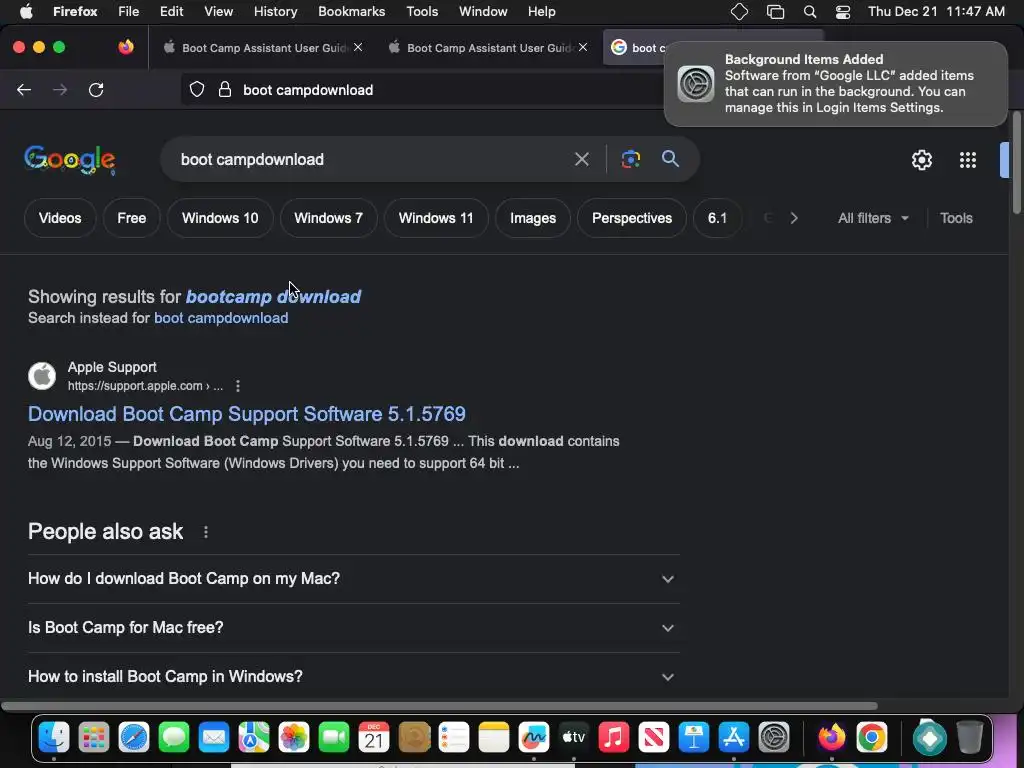This screenshot has height=768, width=1024.
Task: Open the Bookmarks menu
Action: 351,12
